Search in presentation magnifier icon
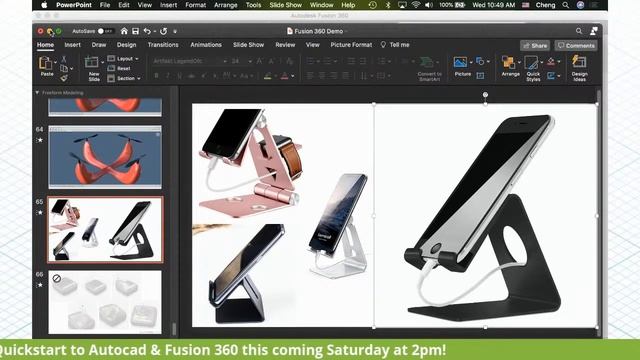The width and height of the screenshot is (640, 360). 579,31
